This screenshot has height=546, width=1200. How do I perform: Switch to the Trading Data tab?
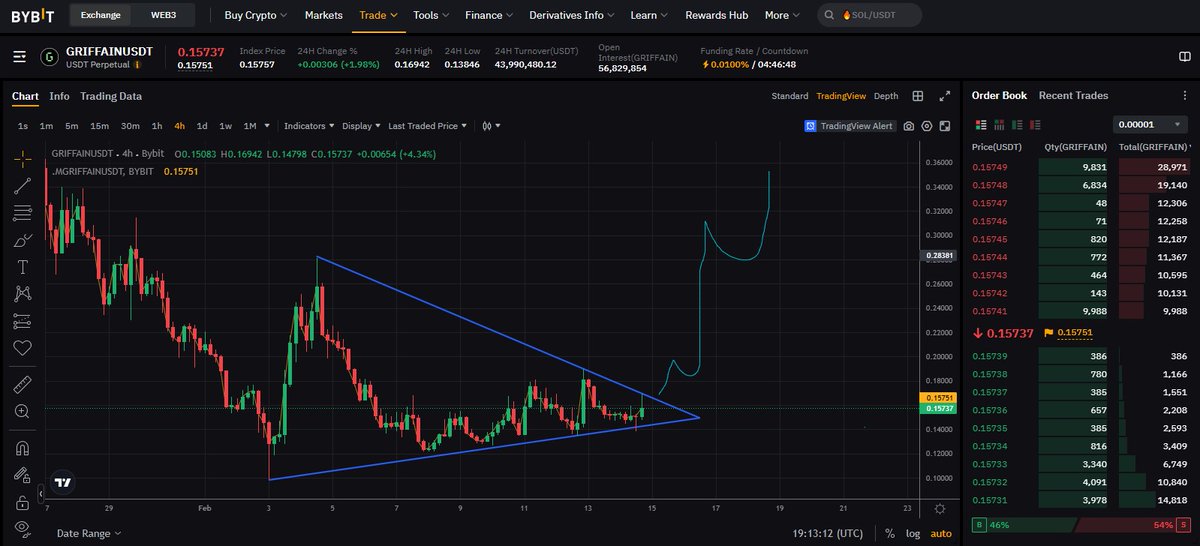click(x=111, y=96)
